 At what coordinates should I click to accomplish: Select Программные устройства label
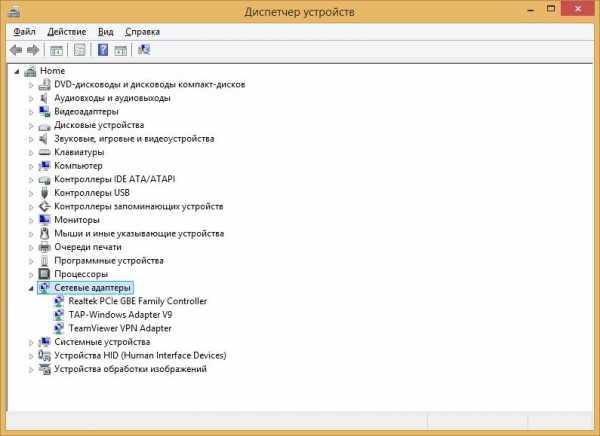(109, 261)
